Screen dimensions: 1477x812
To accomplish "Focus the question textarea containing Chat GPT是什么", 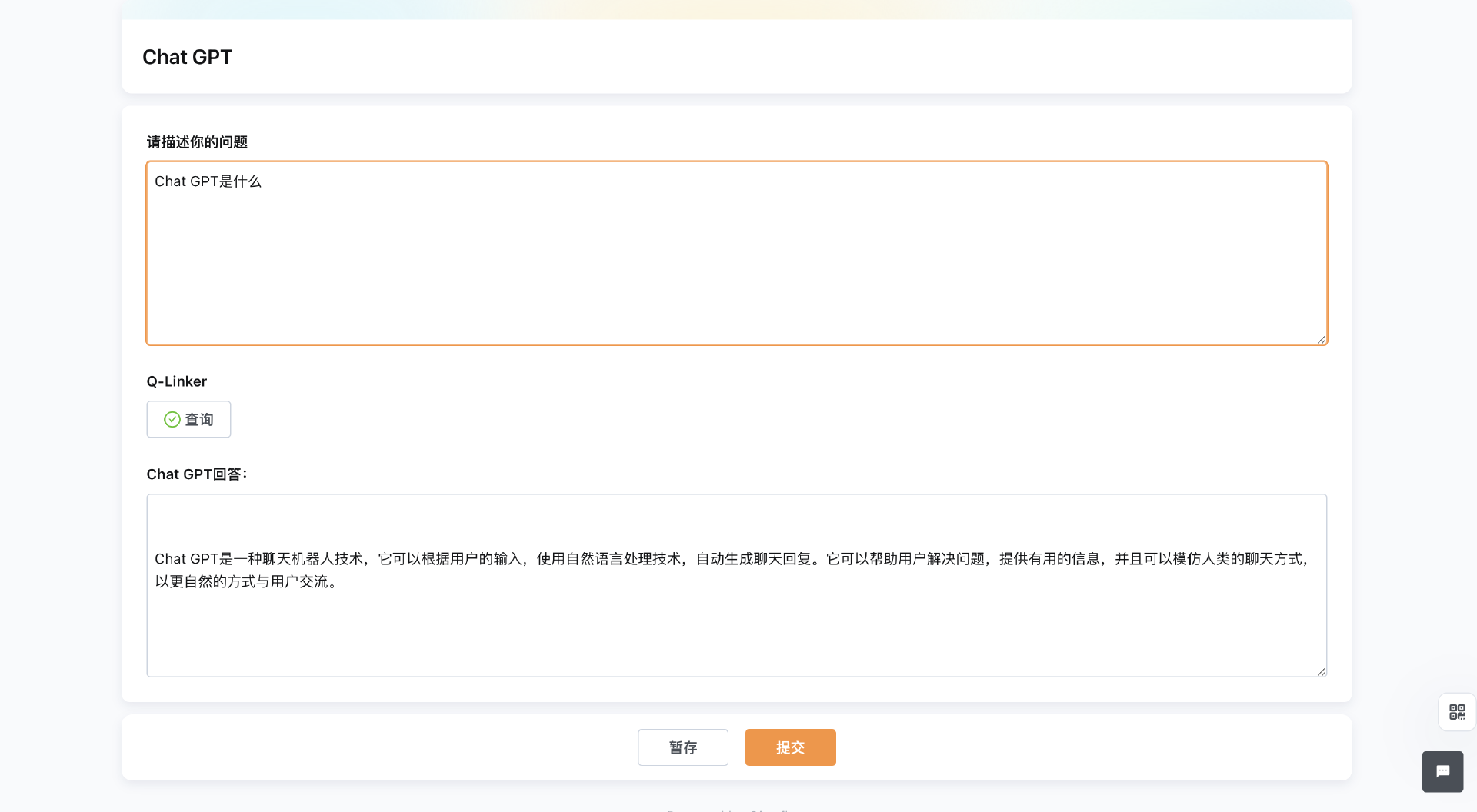I will (x=737, y=253).
